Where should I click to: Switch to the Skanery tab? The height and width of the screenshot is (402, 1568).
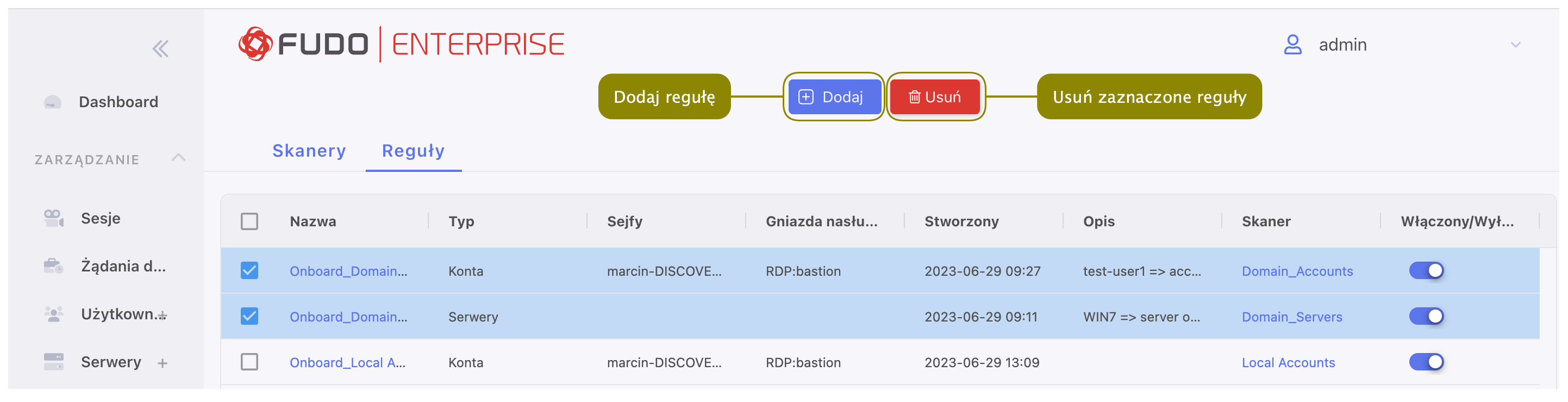pyautogui.click(x=309, y=151)
